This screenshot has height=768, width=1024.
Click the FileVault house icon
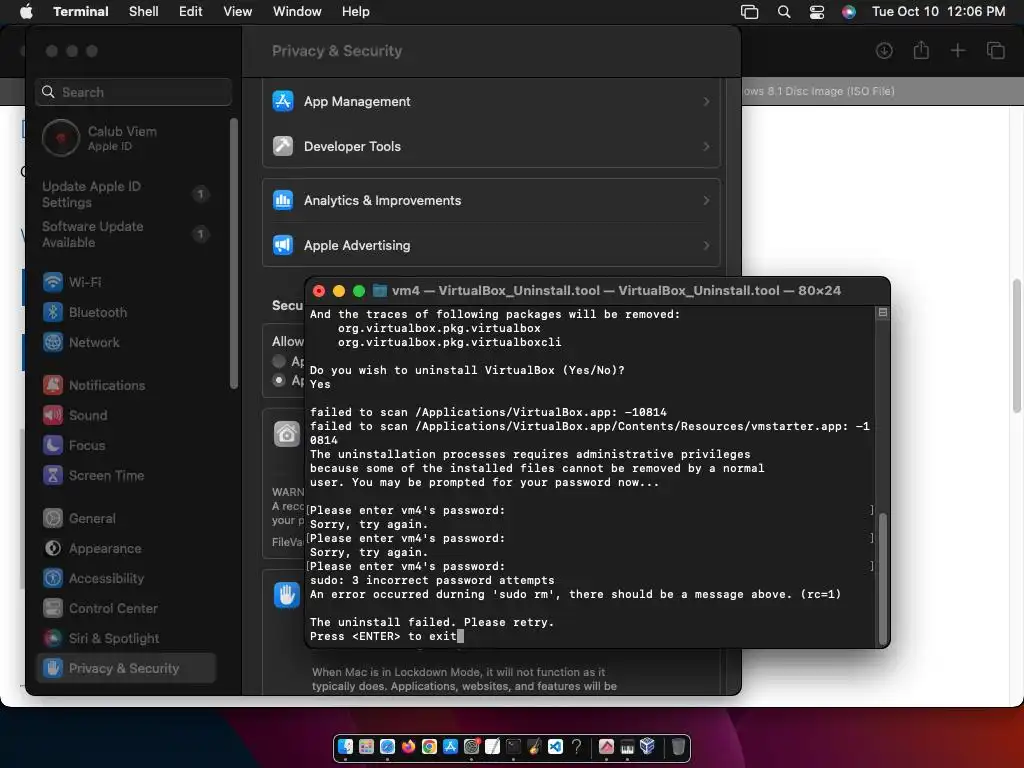(x=287, y=434)
